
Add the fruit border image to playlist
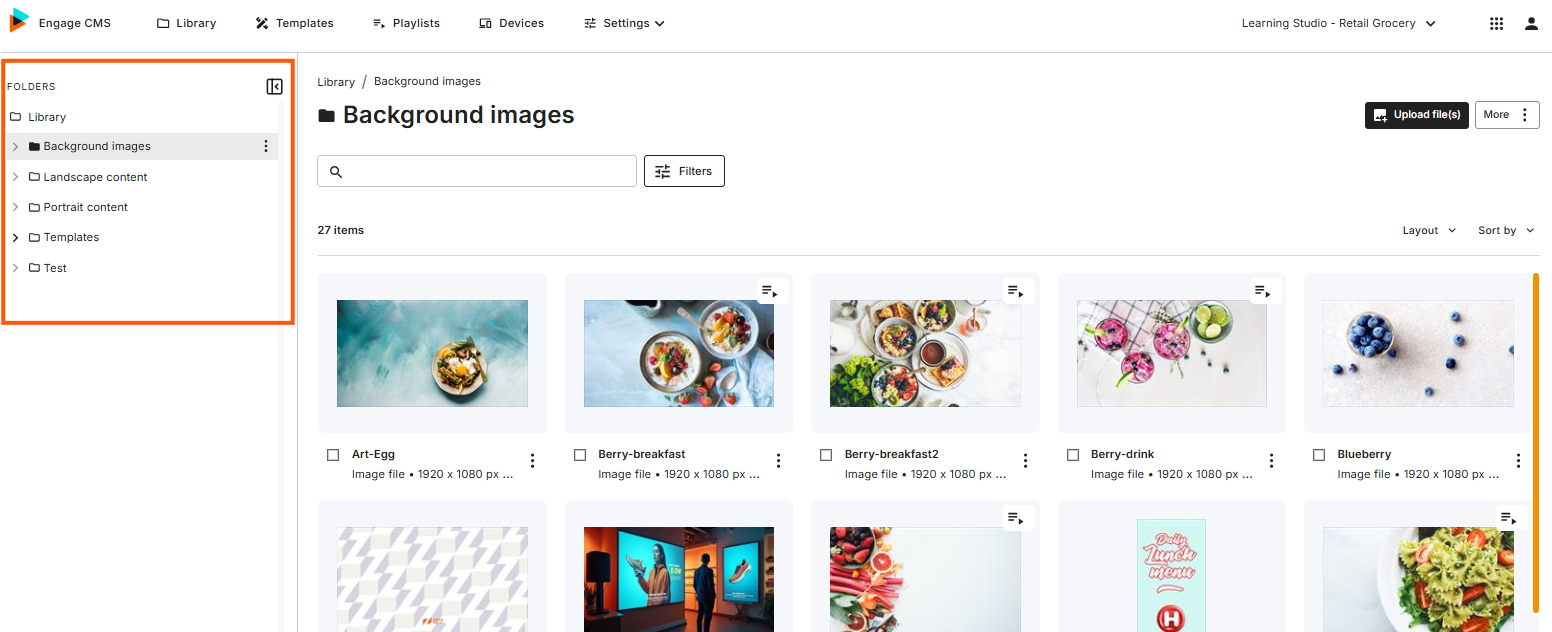tap(1016, 517)
